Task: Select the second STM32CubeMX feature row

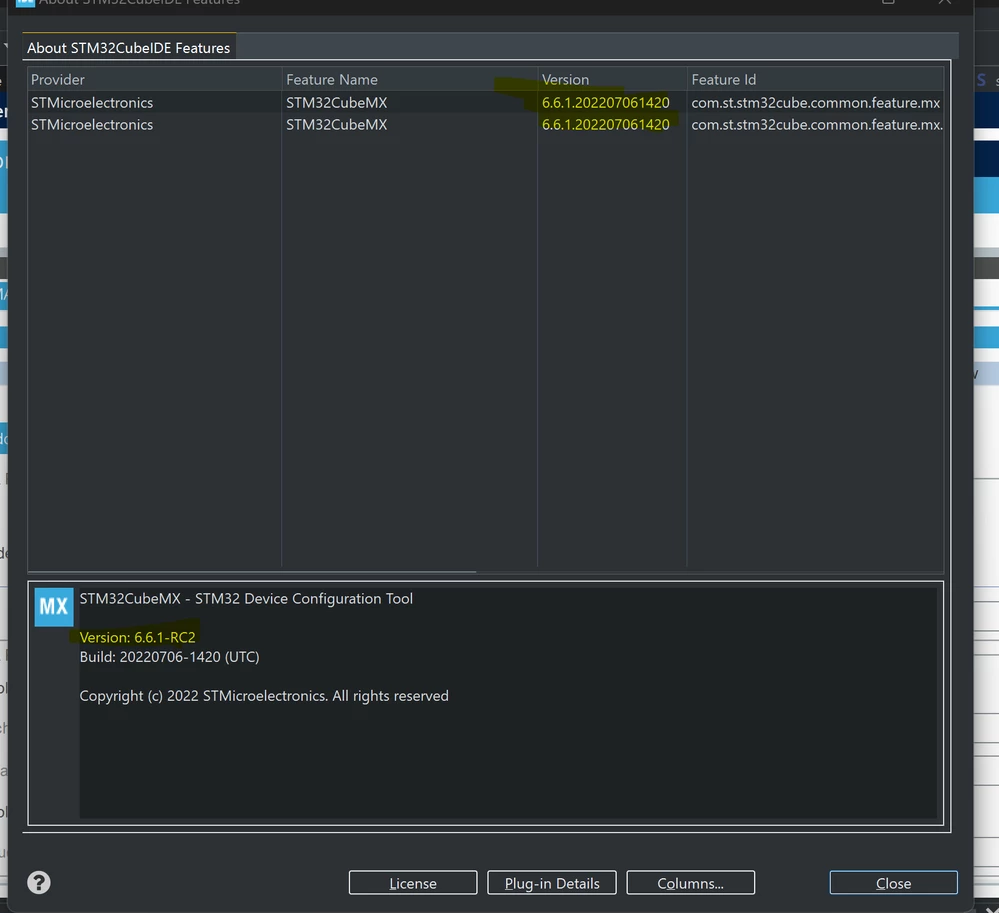Action: point(485,125)
